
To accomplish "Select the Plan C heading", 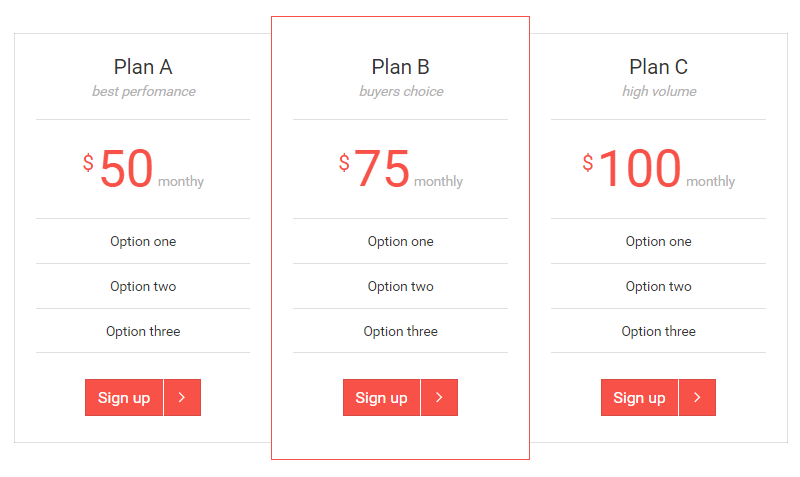I will pyautogui.click(x=658, y=67).
